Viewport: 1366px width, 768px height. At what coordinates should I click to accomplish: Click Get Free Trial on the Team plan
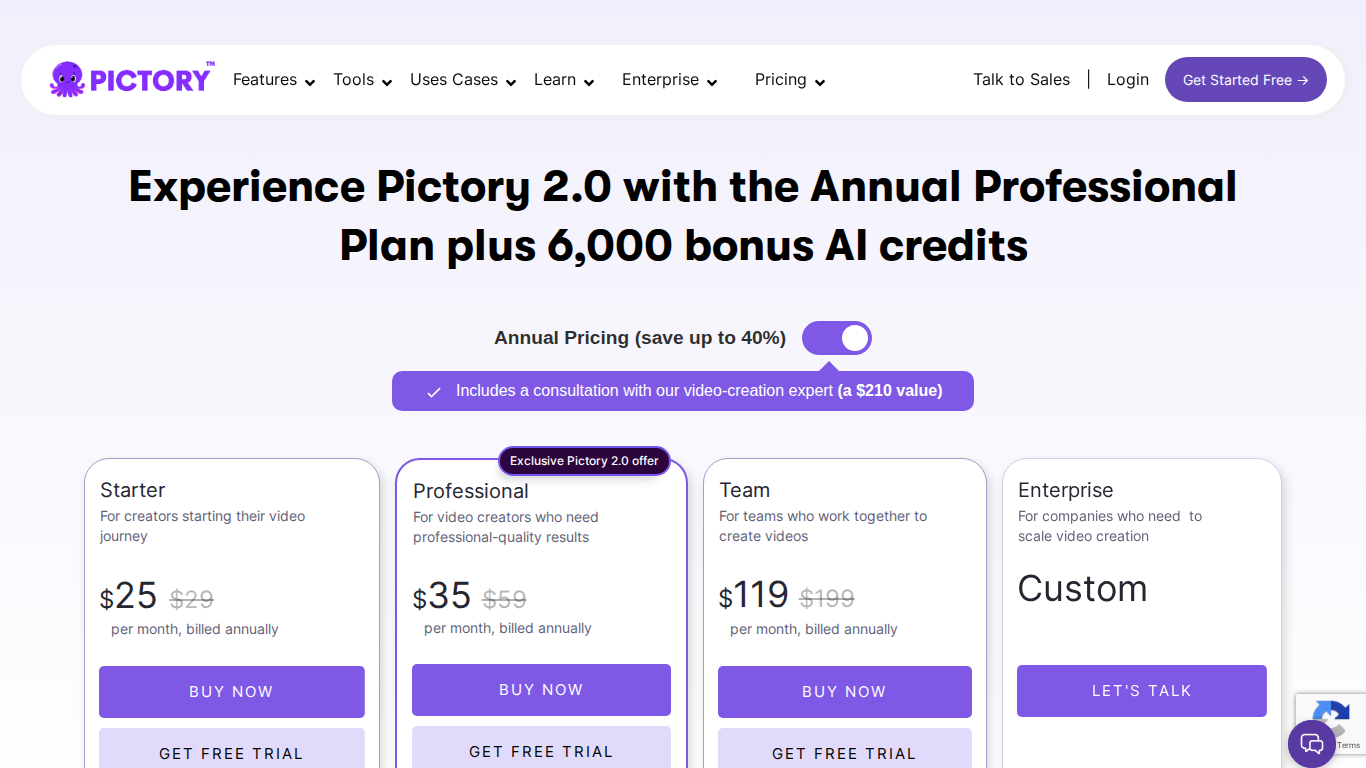tap(844, 753)
